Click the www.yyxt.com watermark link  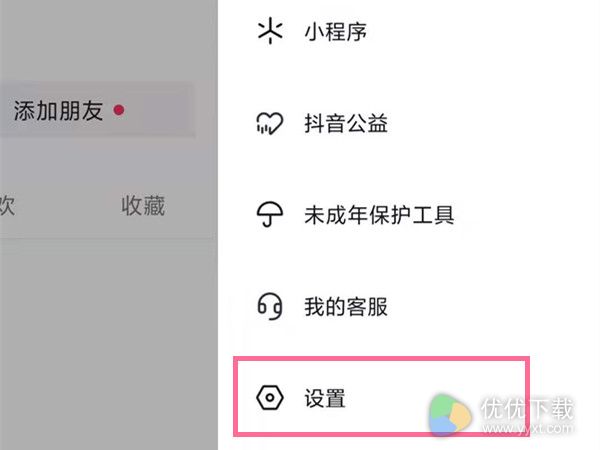click(x=527, y=429)
